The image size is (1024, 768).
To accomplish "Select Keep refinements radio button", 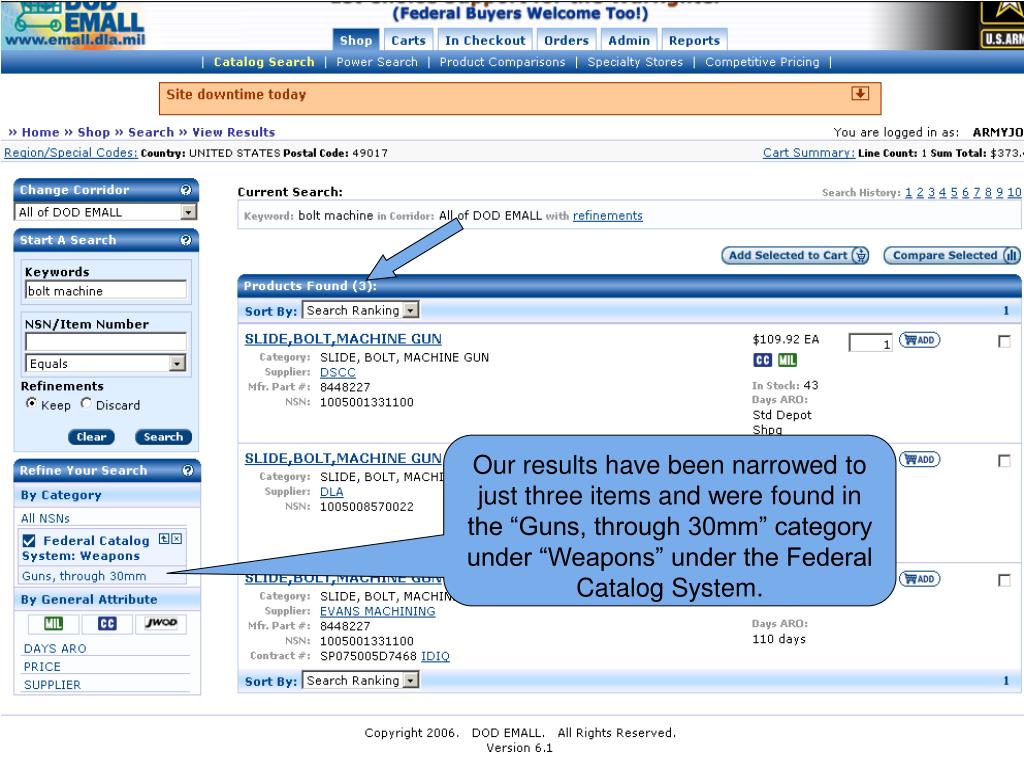I will (31, 404).
